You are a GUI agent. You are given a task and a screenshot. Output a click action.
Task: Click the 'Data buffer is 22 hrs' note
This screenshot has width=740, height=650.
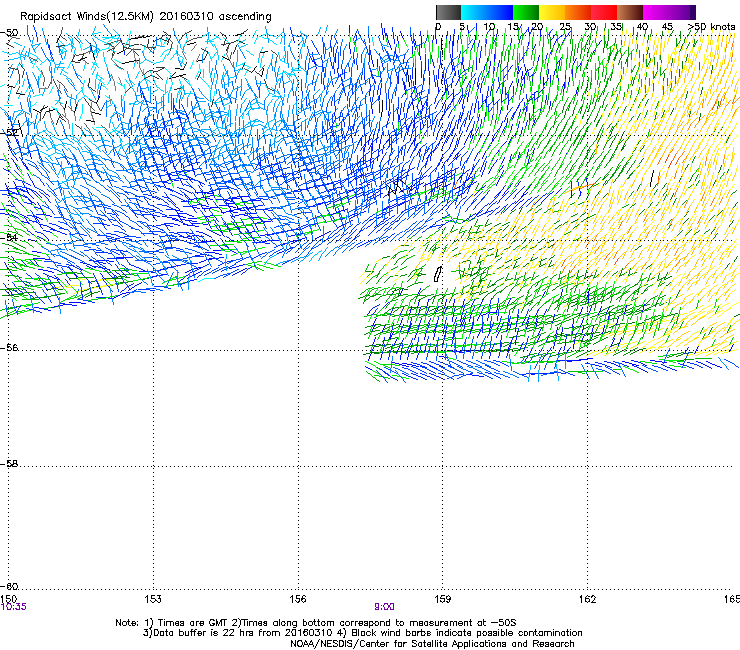coord(362,633)
